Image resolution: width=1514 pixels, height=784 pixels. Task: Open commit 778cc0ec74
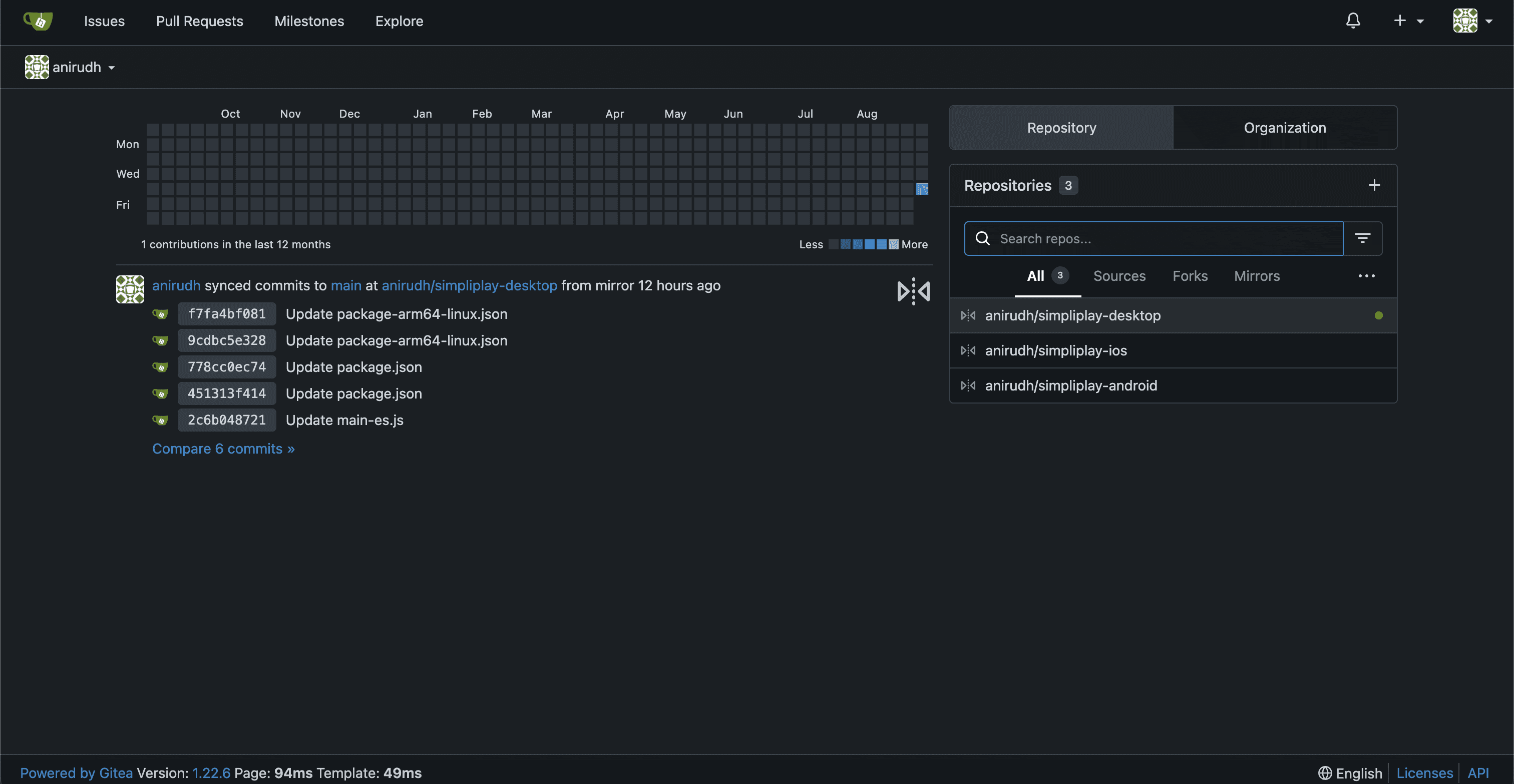coord(227,367)
